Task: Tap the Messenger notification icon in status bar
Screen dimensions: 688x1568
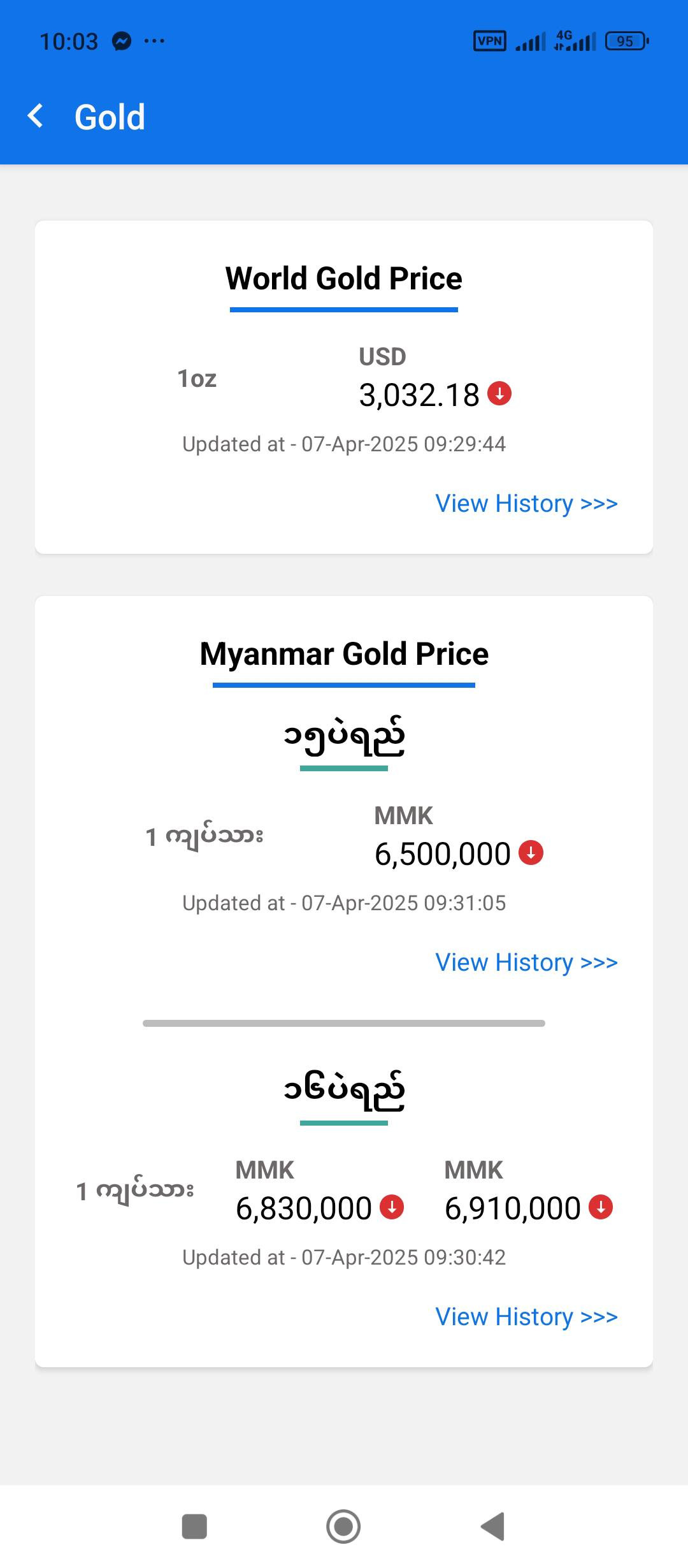Action: tap(122, 41)
